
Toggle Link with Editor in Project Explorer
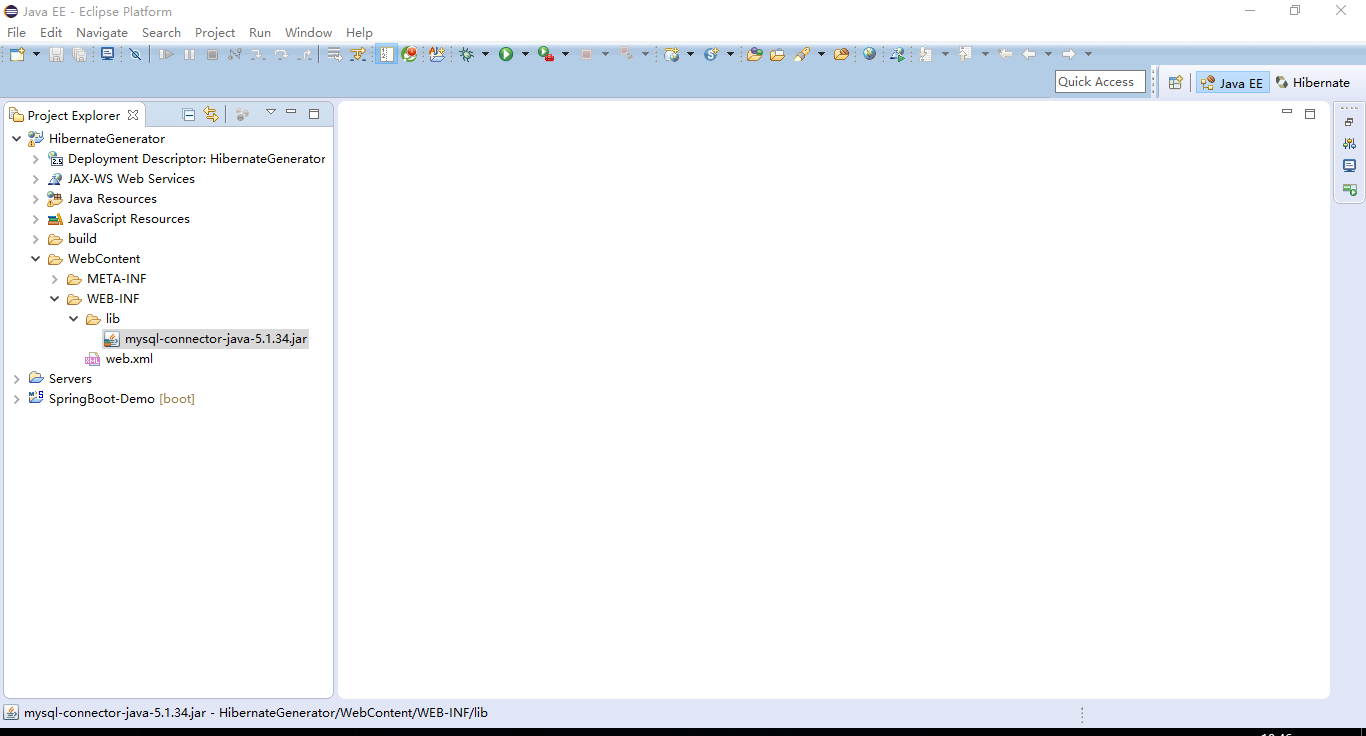tap(211, 115)
